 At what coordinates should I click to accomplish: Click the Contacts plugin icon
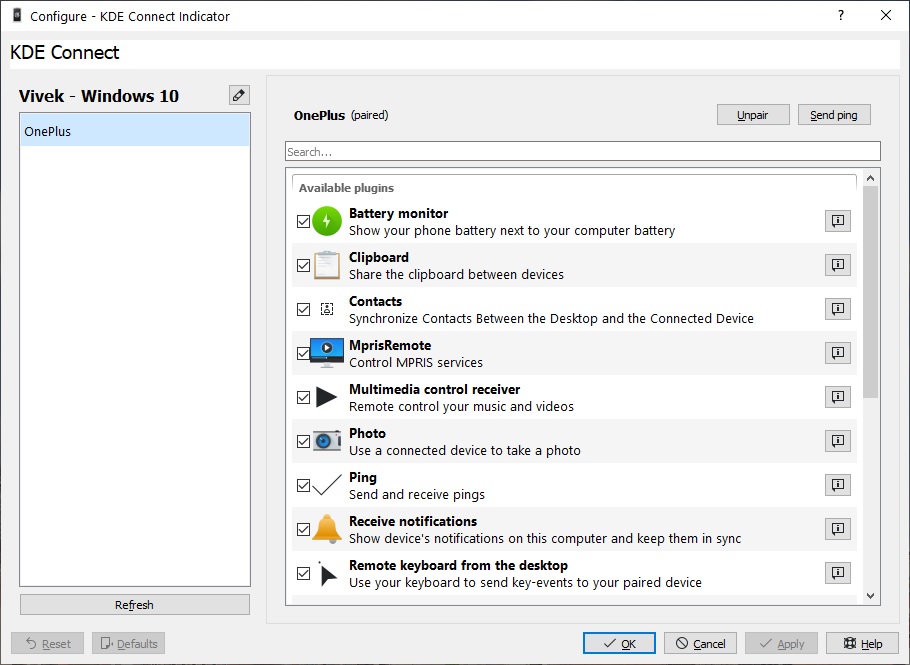(x=327, y=309)
